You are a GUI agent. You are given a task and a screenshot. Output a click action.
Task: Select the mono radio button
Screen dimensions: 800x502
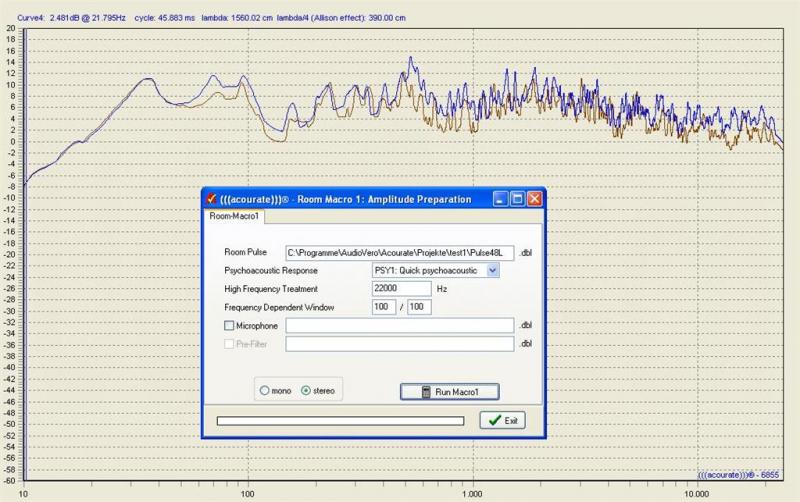click(x=264, y=391)
